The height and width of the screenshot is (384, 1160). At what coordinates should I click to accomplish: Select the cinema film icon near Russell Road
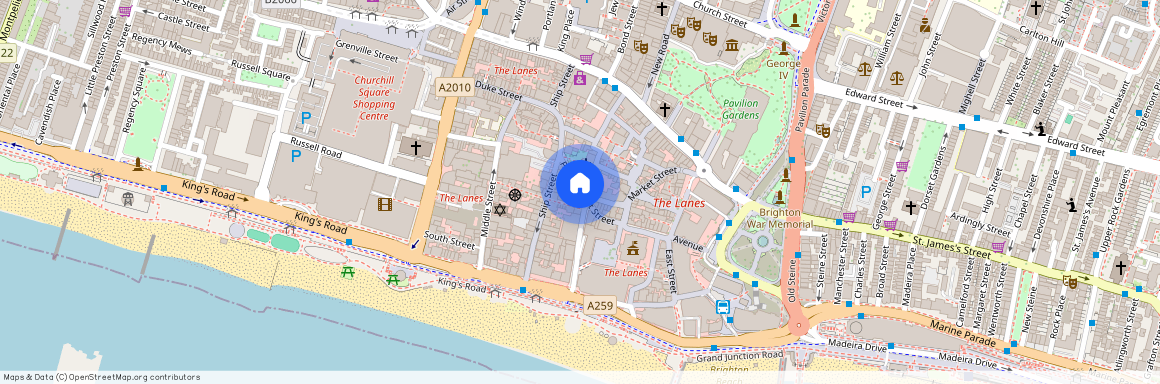(384, 204)
